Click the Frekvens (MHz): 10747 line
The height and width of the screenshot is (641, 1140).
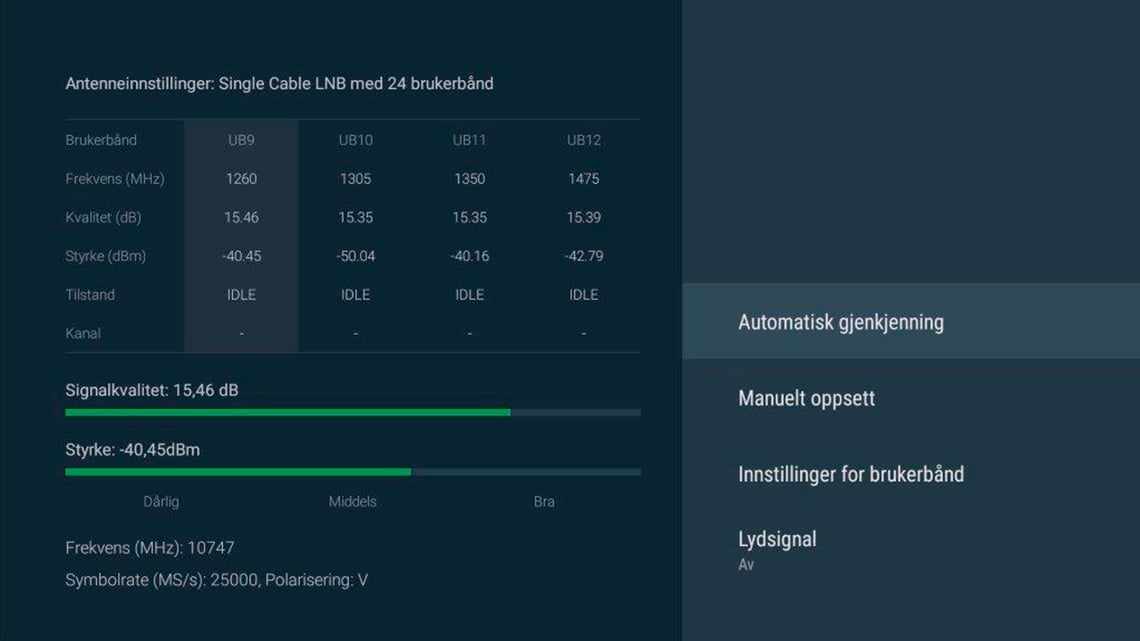[150, 548]
